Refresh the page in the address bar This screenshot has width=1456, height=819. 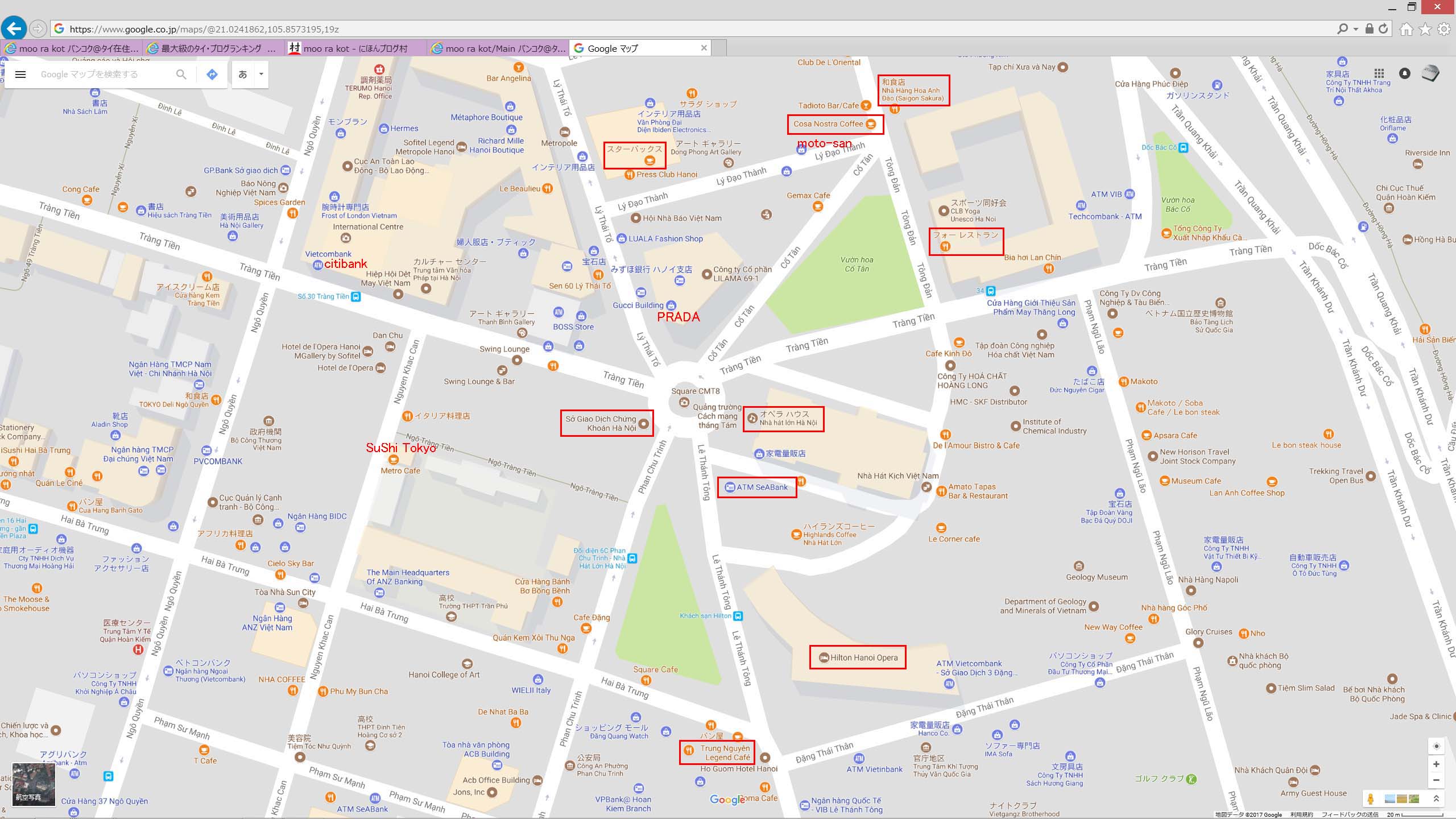pyautogui.click(x=1383, y=28)
